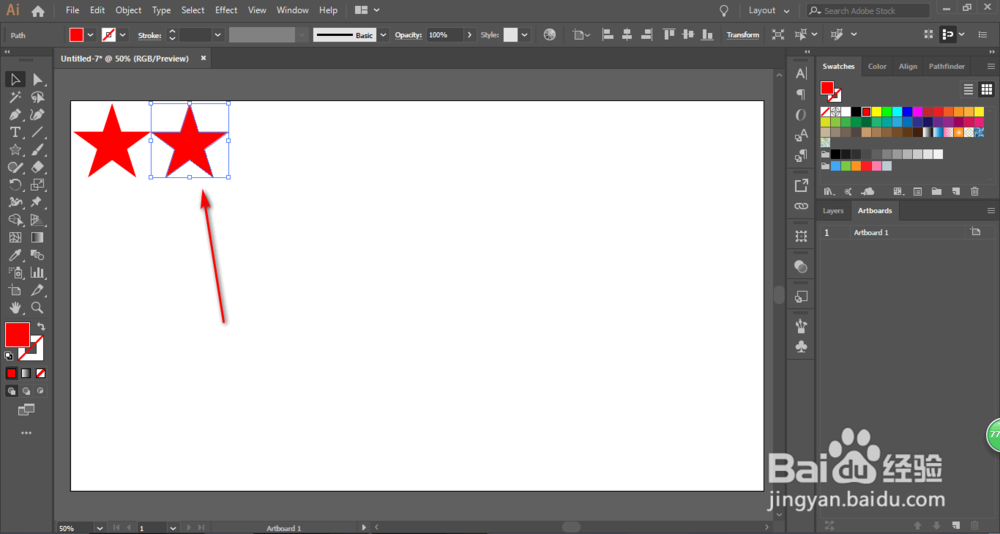
Task: Choose the Paintbrush tool
Action: [x=38, y=150]
